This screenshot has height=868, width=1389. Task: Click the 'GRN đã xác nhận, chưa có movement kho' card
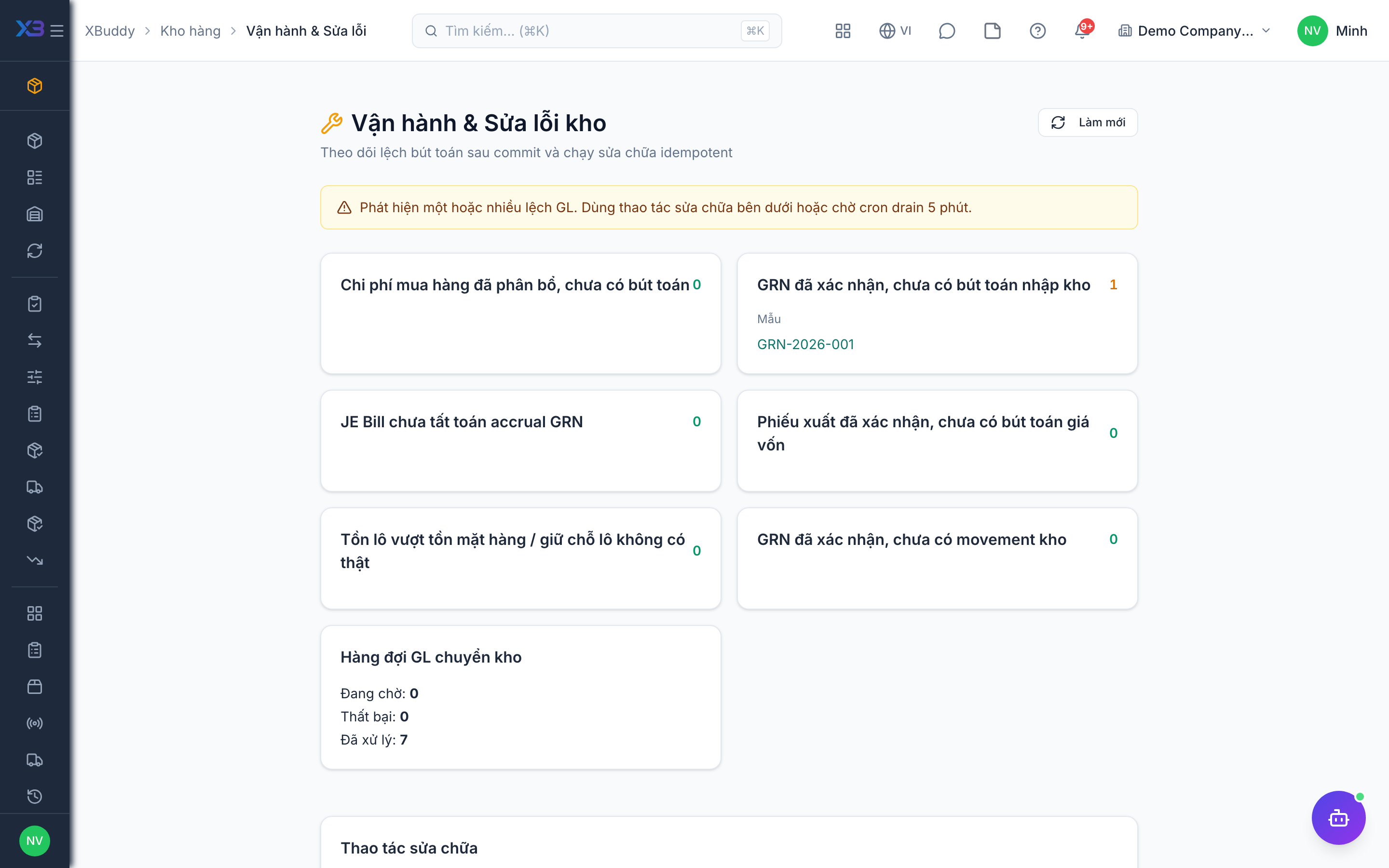tap(937, 558)
